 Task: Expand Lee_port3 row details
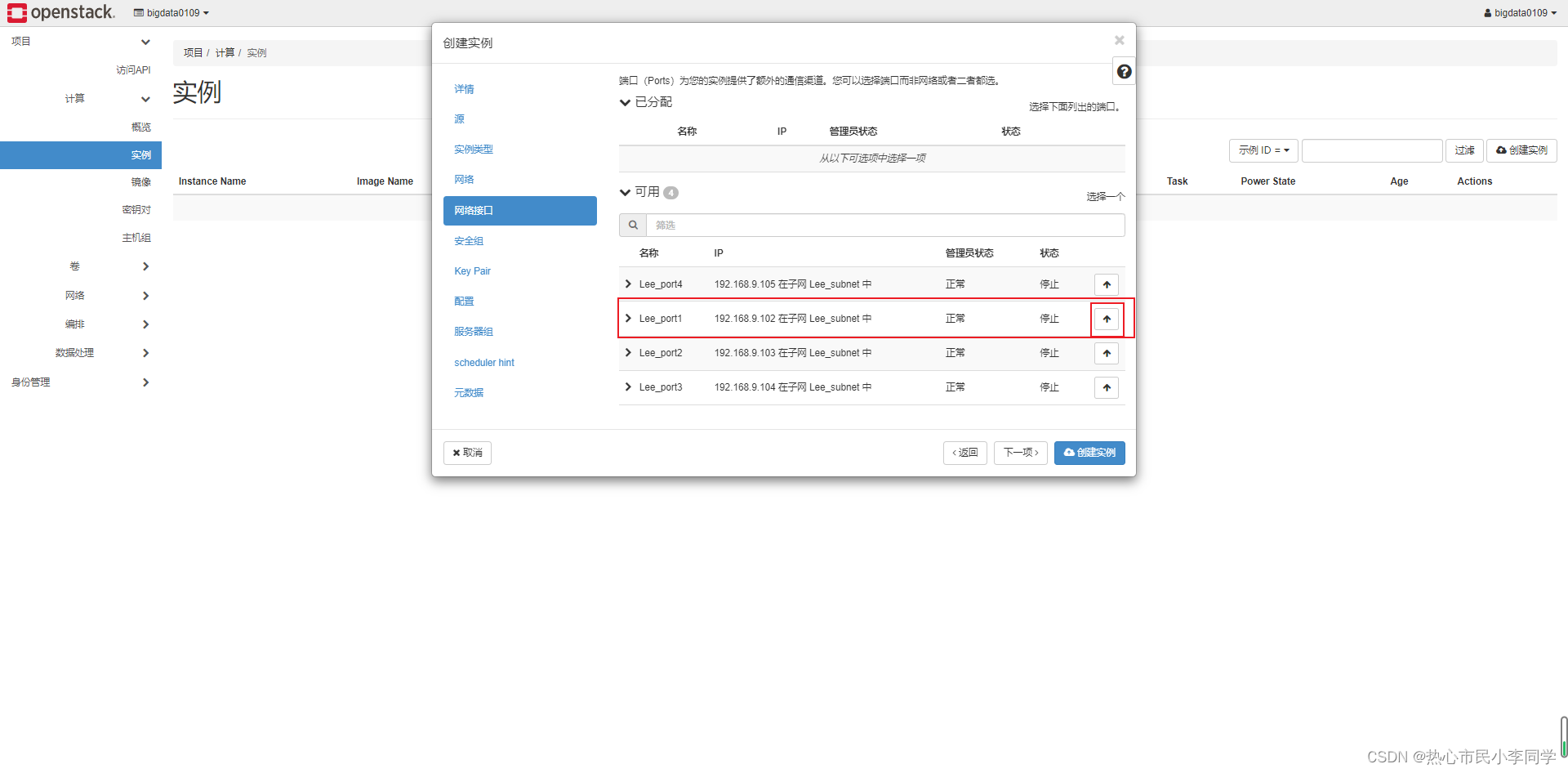[x=628, y=387]
